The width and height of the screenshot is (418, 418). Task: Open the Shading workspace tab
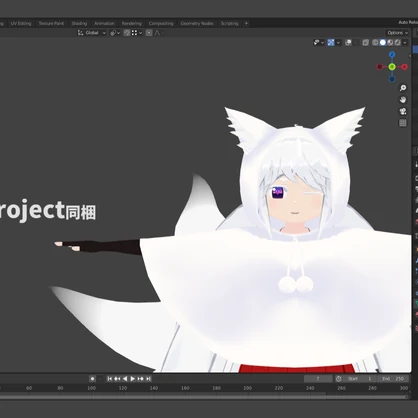coord(79,23)
